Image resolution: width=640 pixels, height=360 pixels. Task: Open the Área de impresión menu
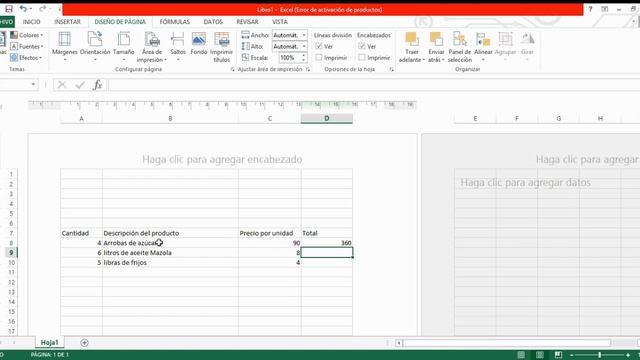[x=152, y=47]
